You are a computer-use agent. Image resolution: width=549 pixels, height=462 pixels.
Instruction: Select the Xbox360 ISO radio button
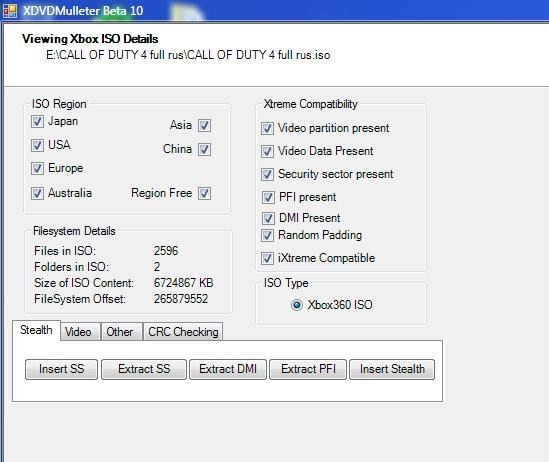297,305
